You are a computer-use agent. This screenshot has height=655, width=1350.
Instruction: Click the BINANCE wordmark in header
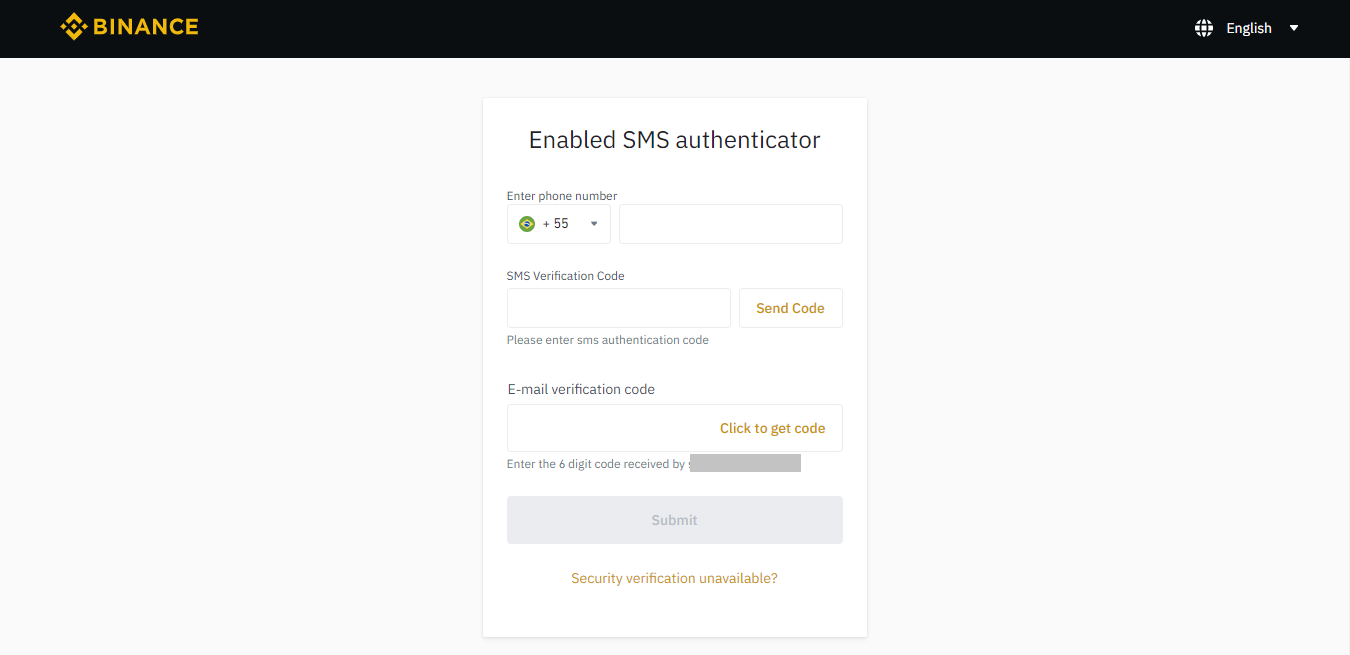[146, 27]
